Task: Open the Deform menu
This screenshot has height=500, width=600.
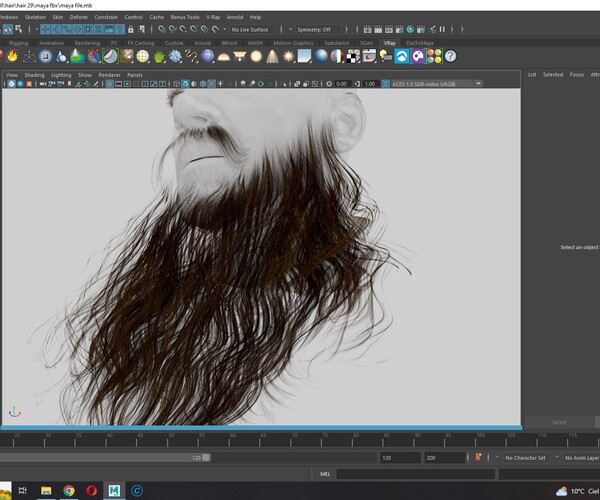Action: (78, 17)
